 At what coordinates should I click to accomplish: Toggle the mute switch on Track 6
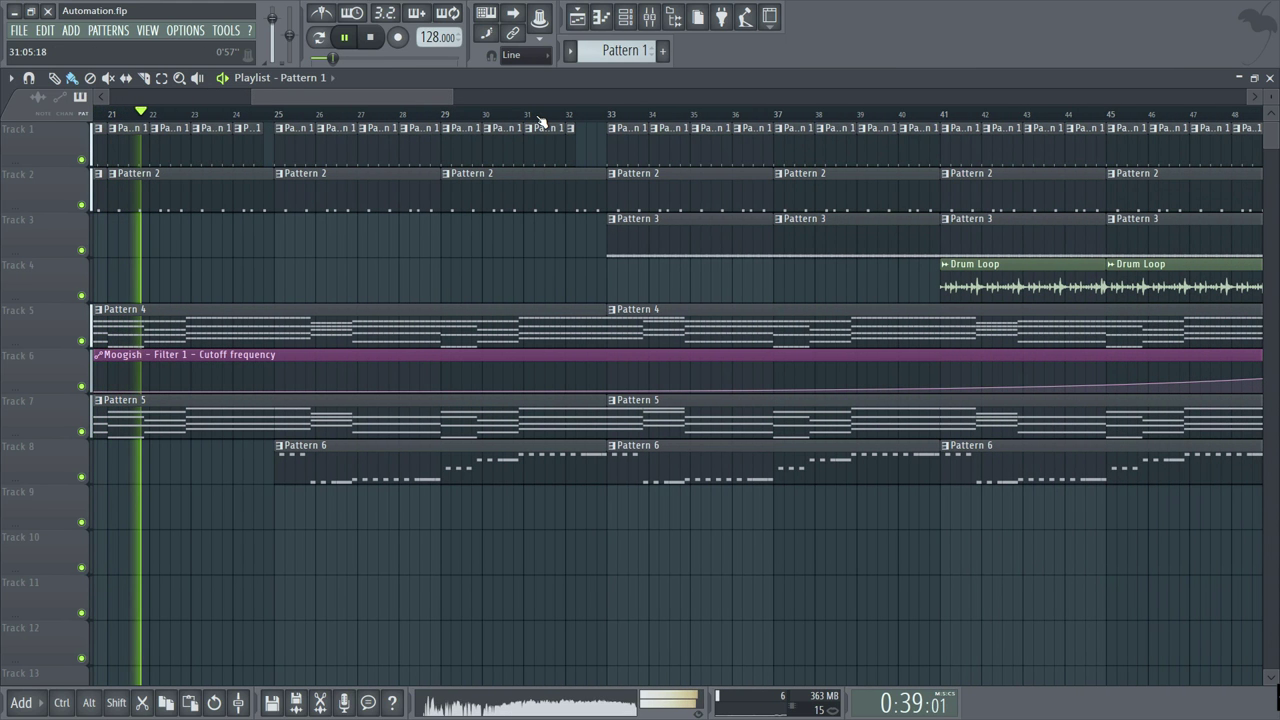coord(81,386)
